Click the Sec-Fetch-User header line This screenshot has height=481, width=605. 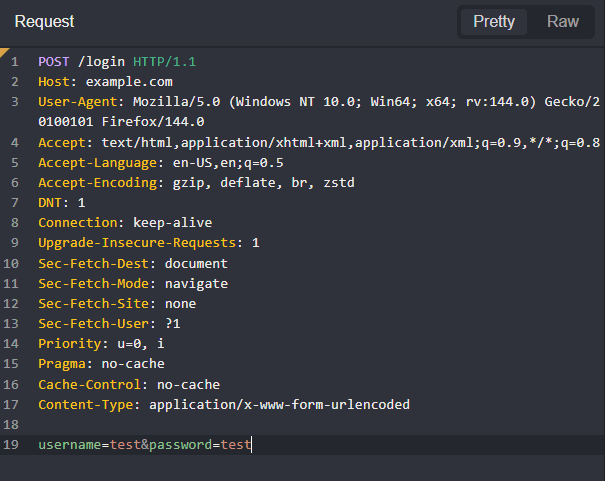coord(108,324)
